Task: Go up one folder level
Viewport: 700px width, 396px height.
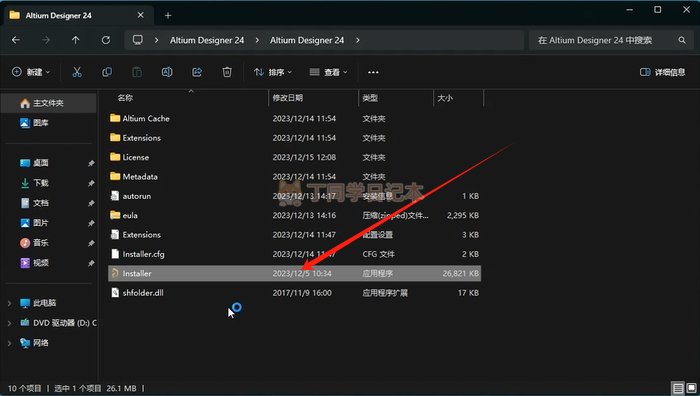Action: click(x=75, y=40)
